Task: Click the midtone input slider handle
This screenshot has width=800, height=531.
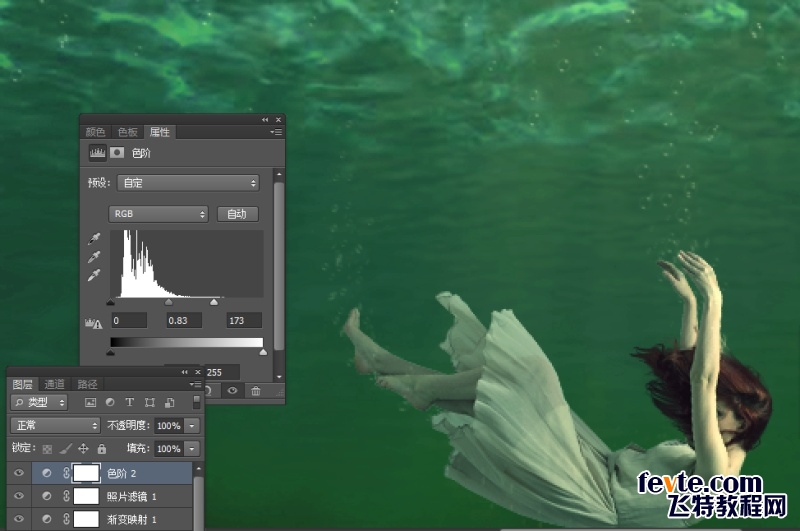Action: point(168,301)
